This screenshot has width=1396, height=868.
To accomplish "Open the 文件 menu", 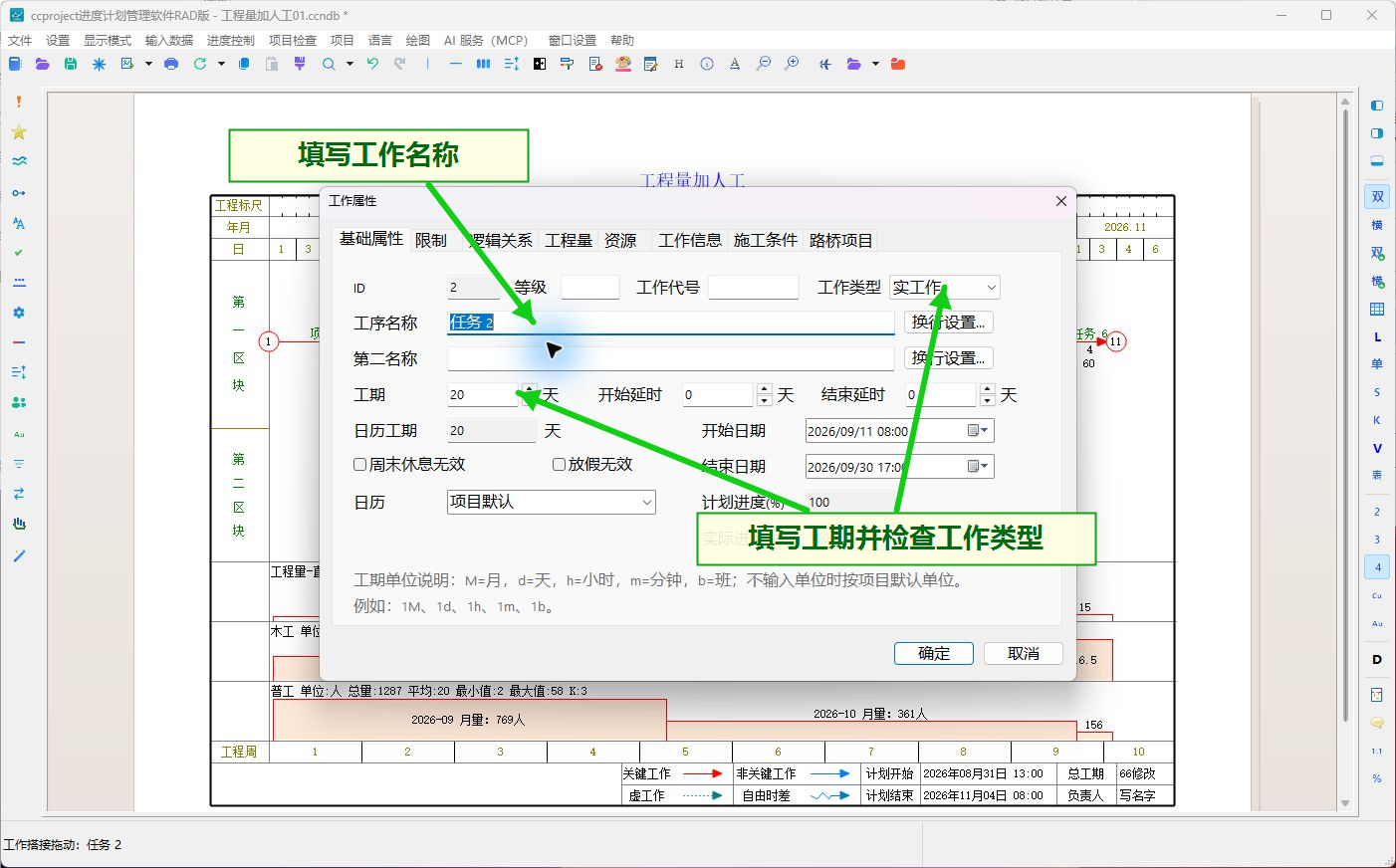I will point(20,40).
